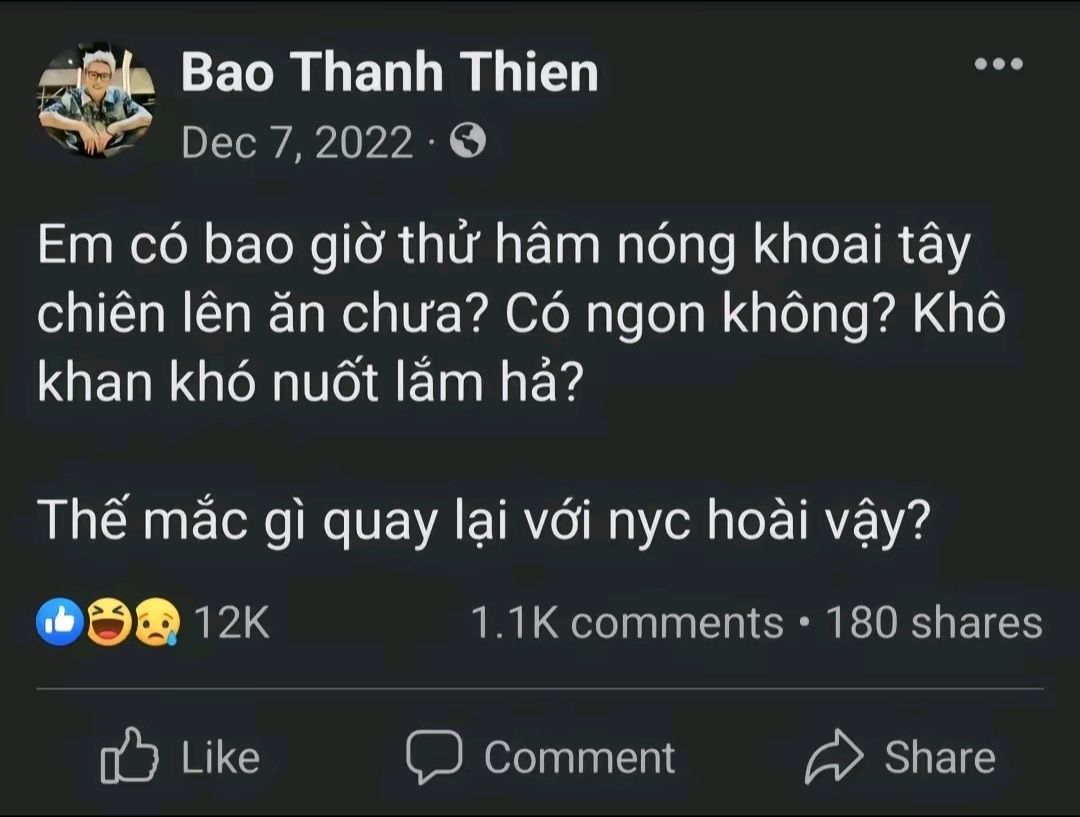Click the curved arrow Share icon
The height and width of the screenshot is (817, 1080).
(833, 757)
